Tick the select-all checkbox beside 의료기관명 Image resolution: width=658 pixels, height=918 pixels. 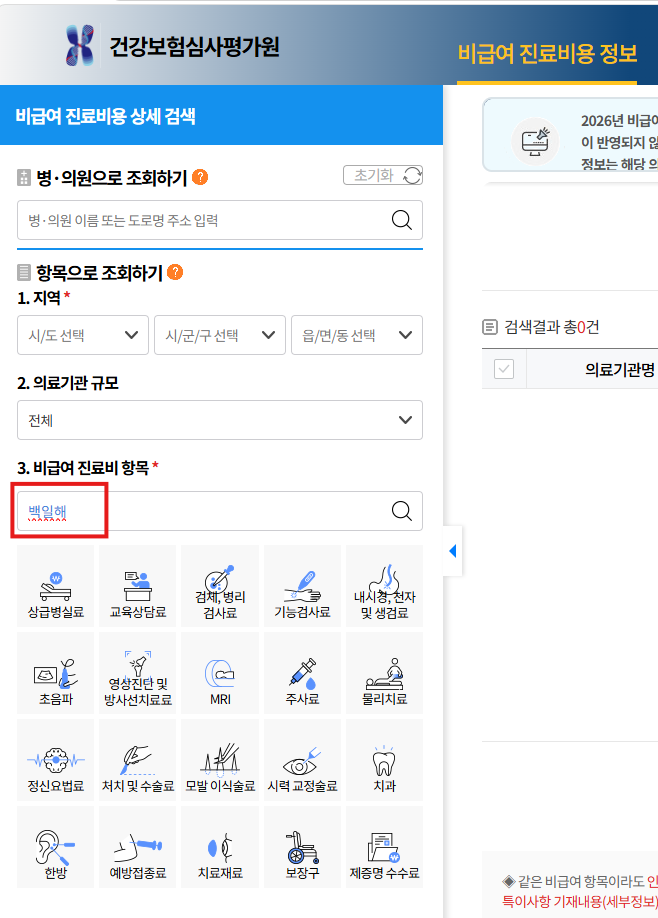[x=504, y=369]
